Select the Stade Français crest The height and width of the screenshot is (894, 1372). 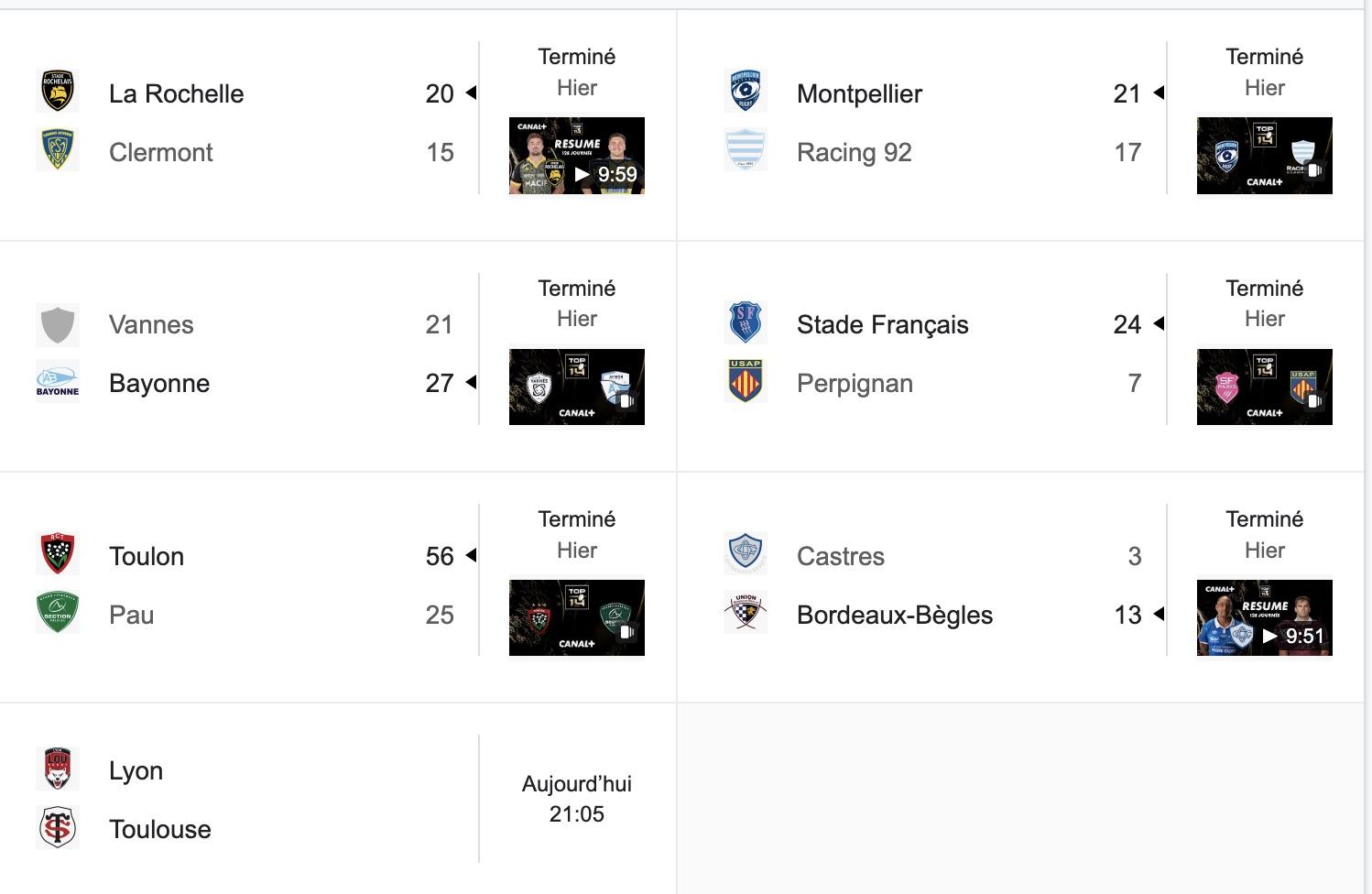(746, 323)
